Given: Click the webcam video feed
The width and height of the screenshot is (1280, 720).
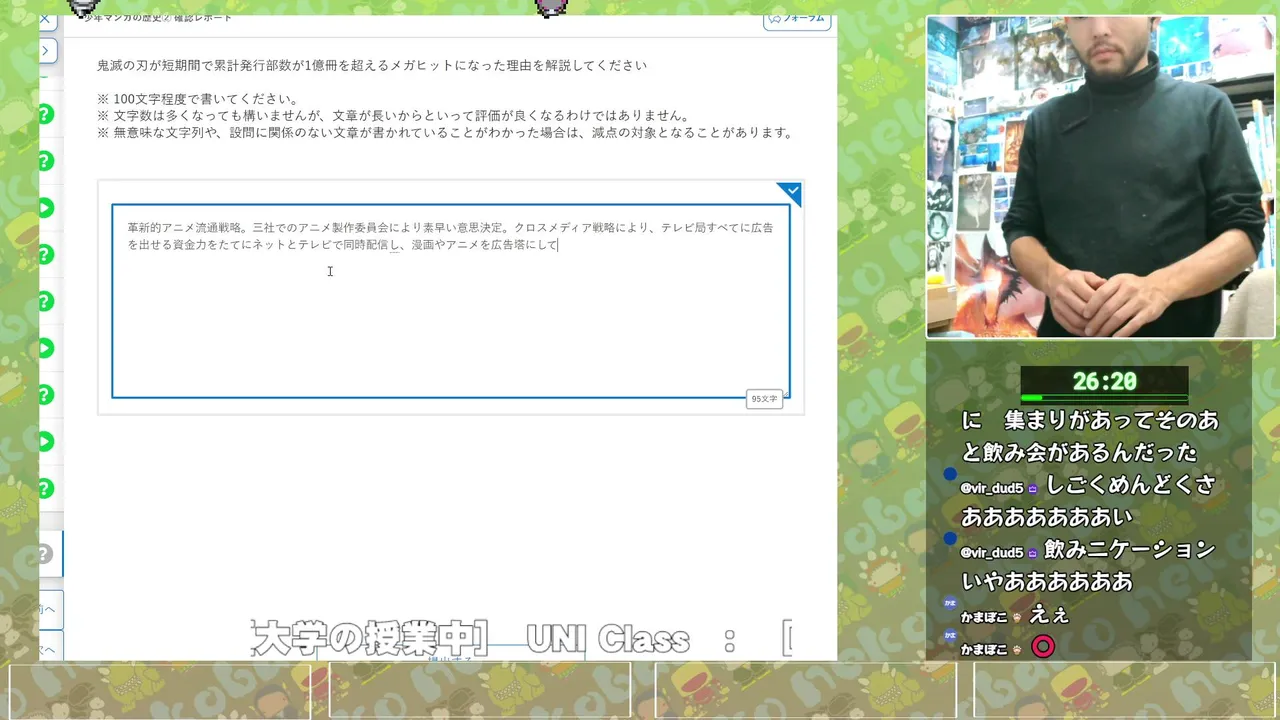Looking at the screenshot, I should coord(1100,177).
